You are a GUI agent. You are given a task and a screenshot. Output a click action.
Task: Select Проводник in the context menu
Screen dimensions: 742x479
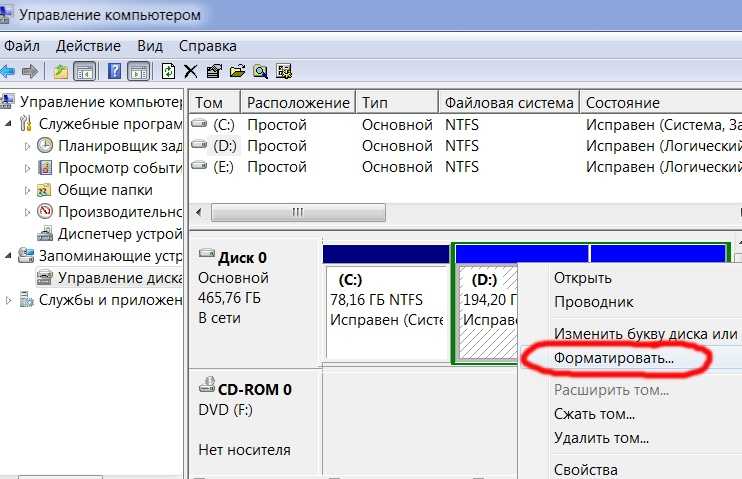(593, 302)
